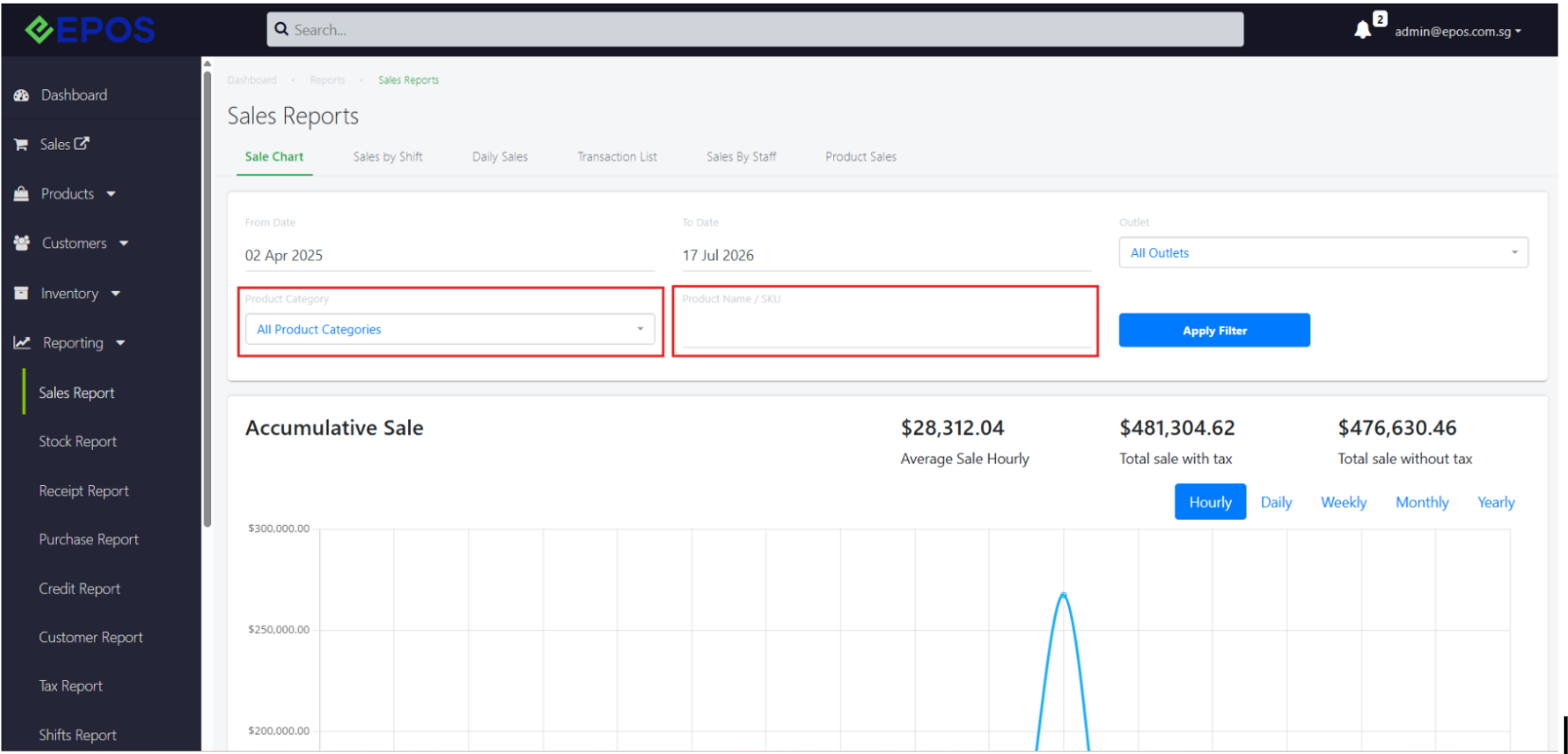Click the $481,304.62 total sale with tax

point(1177,428)
